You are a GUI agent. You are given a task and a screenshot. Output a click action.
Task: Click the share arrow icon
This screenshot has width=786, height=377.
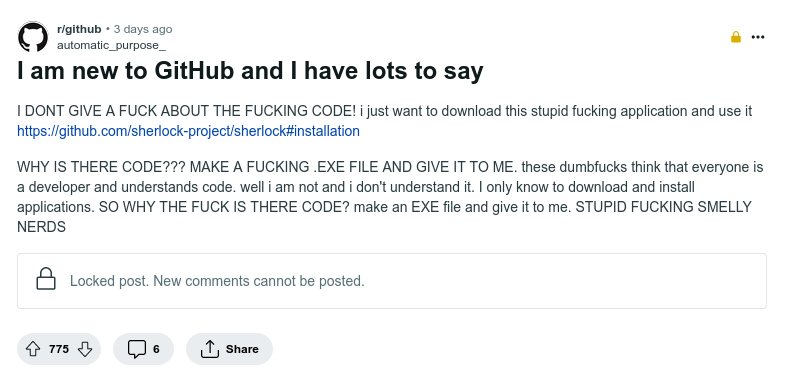pos(210,349)
